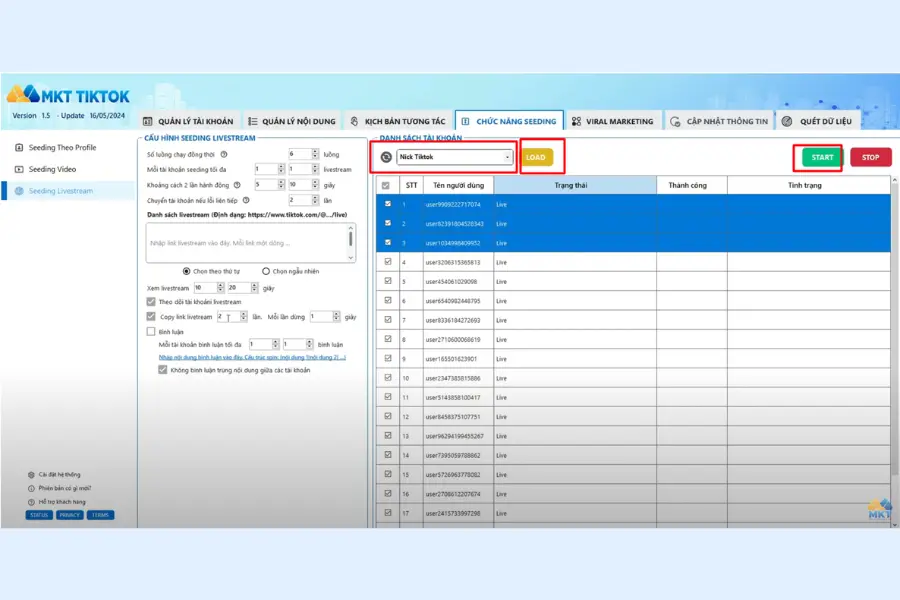Click the Tên người dùng column header
This screenshot has height=600, width=900.
point(459,185)
